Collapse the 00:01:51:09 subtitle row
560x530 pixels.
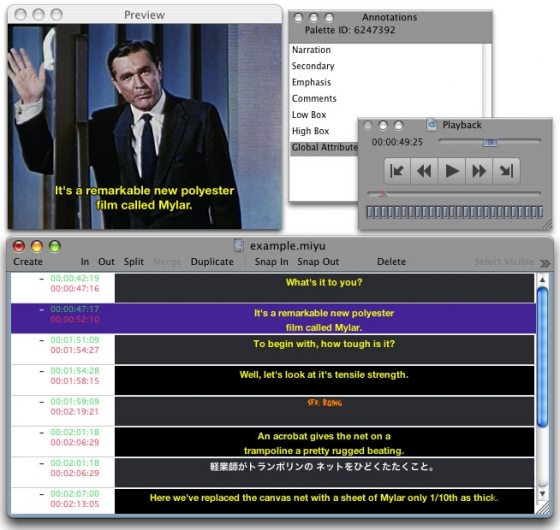click(42, 340)
